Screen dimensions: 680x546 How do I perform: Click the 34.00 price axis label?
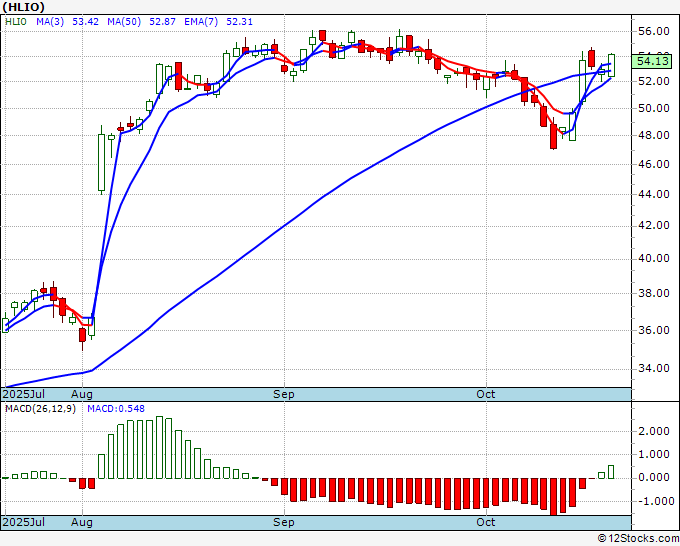pos(653,369)
